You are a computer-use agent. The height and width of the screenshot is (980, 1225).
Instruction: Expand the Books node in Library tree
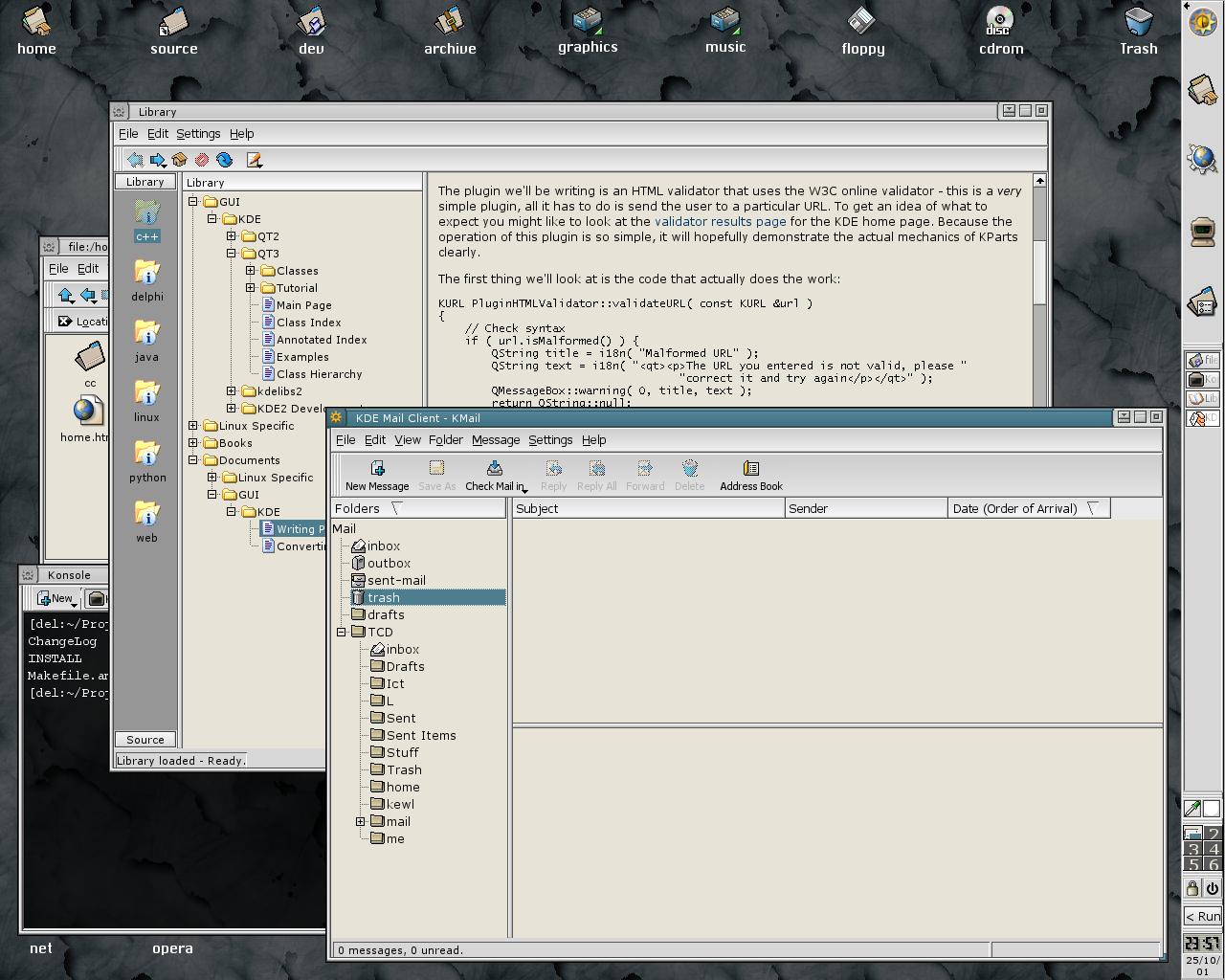(193, 443)
